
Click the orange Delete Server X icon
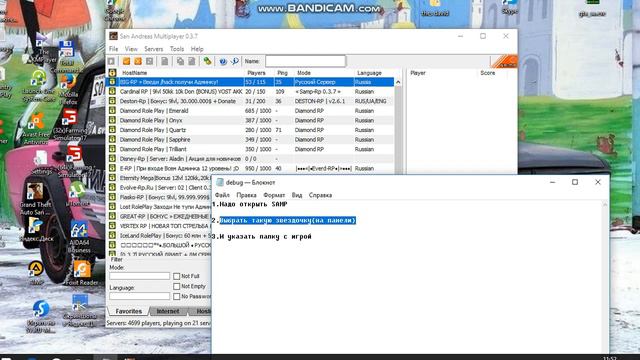click(138, 61)
